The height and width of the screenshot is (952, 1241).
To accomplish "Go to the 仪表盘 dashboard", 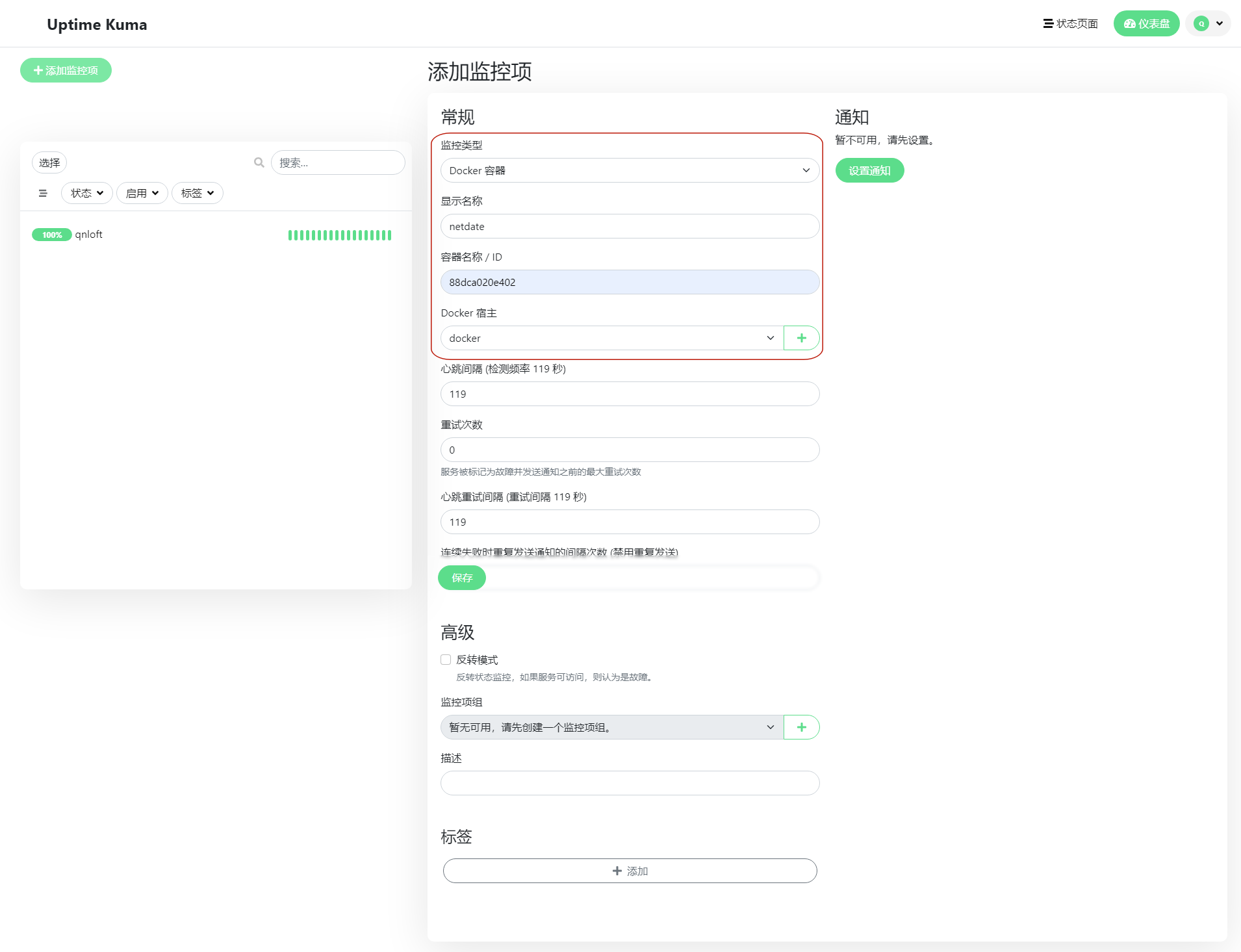I will (x=1146, y=23).
